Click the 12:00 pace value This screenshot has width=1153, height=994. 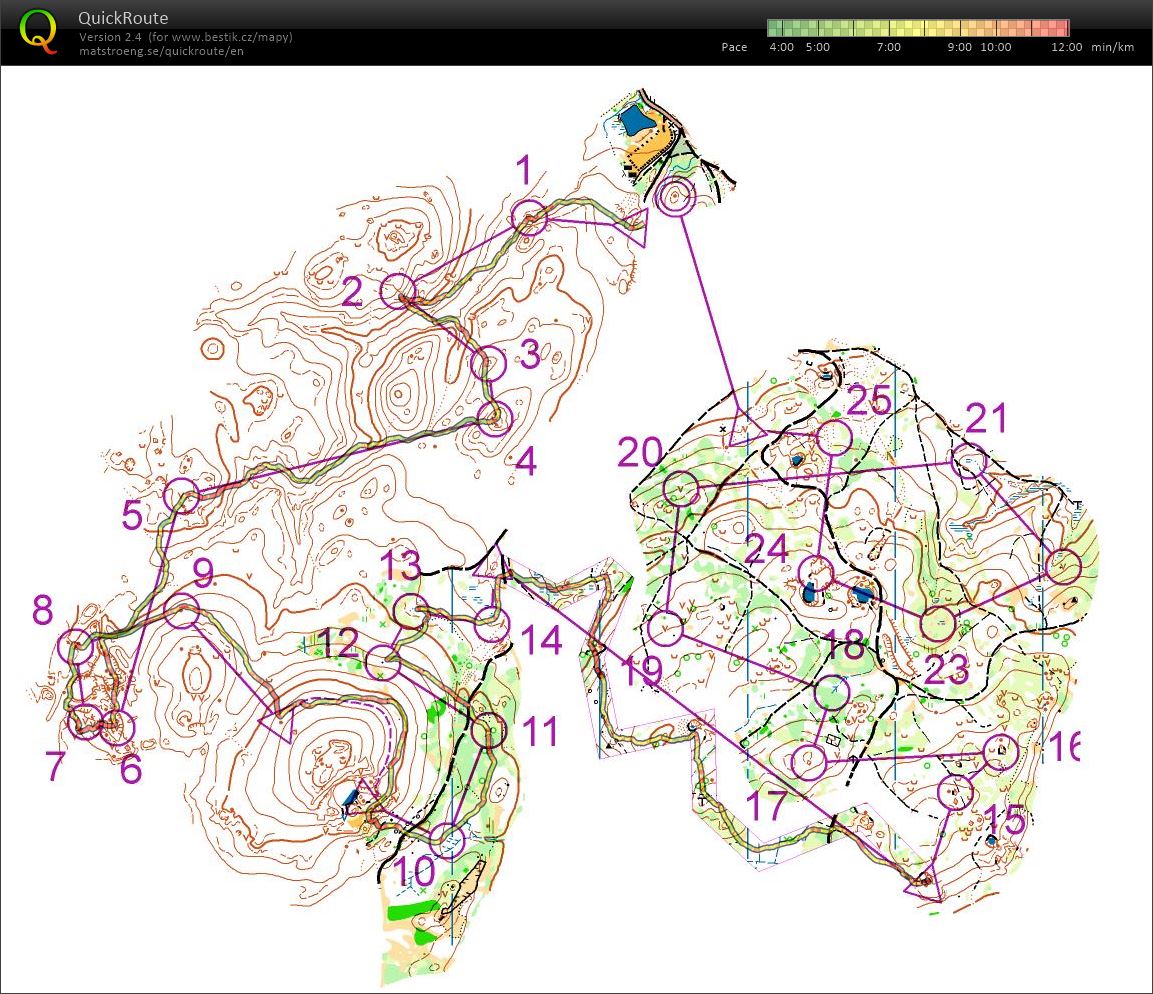[1066, 47]
